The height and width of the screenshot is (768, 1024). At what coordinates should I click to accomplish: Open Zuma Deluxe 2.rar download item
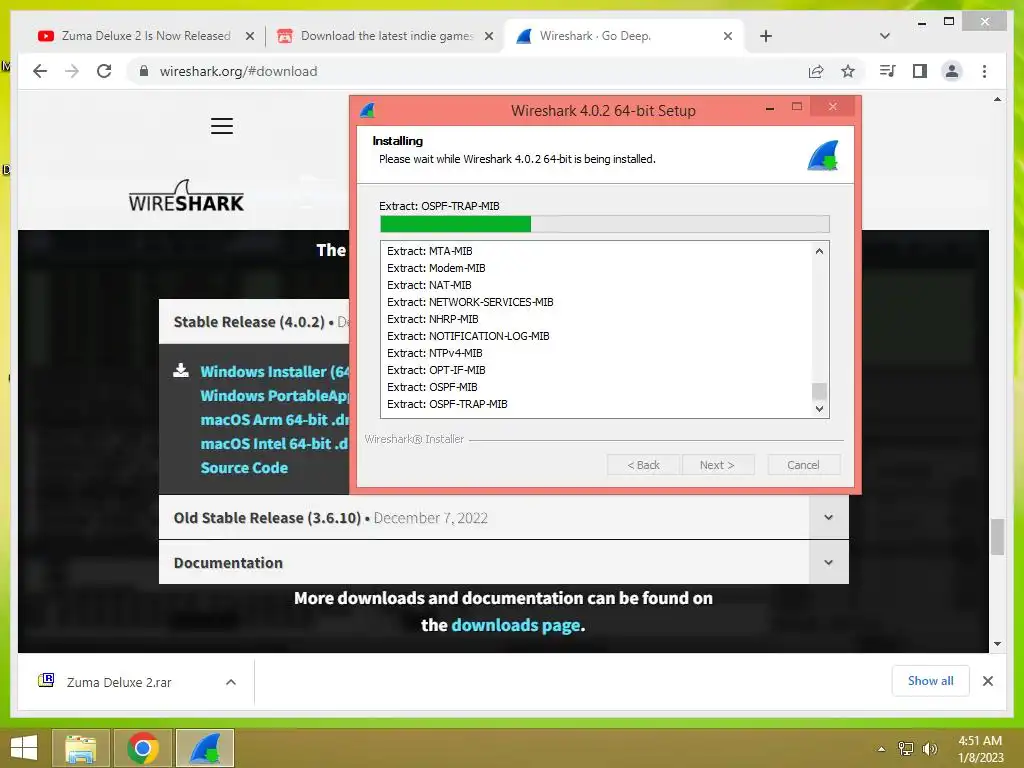pyautogui.click(x=119, y=682)
